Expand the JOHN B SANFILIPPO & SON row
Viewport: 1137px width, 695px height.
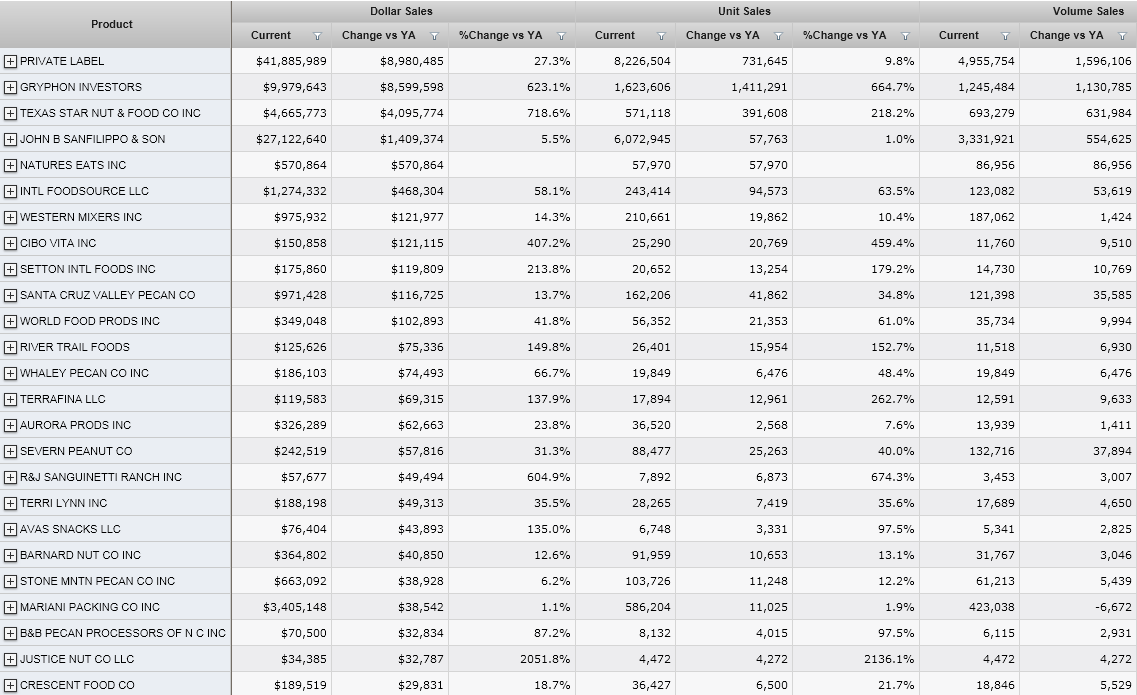pos(10,139)
